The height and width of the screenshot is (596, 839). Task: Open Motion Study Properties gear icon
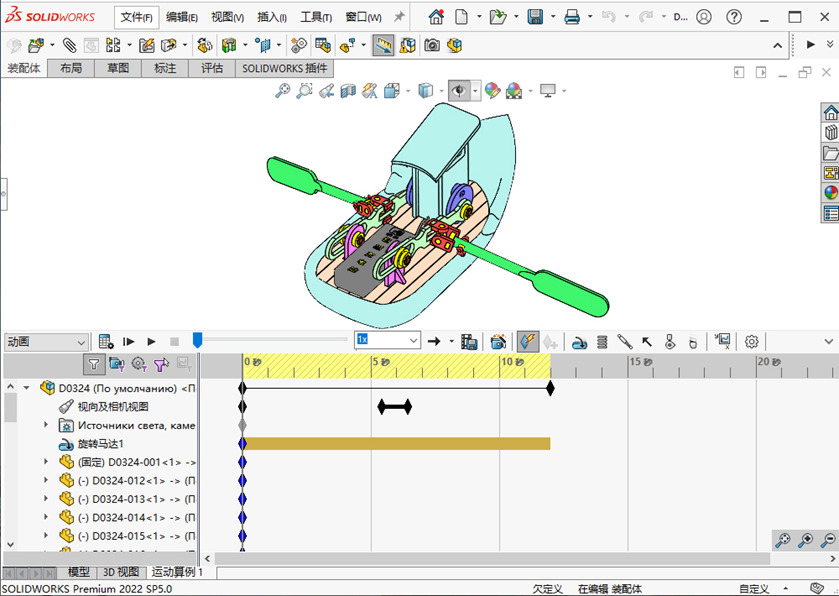pos(751,341)
